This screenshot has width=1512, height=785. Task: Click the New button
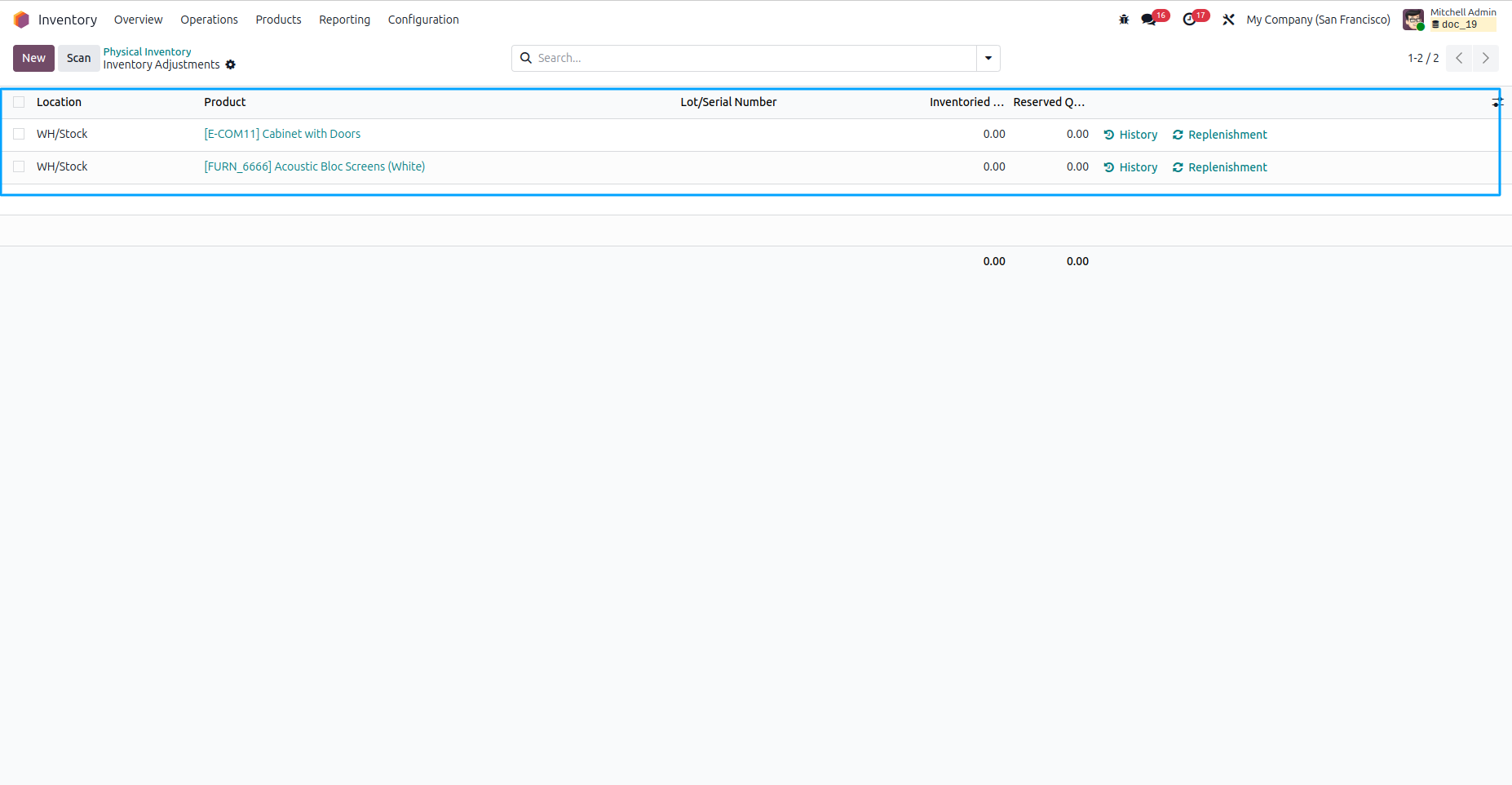(33, 58)
